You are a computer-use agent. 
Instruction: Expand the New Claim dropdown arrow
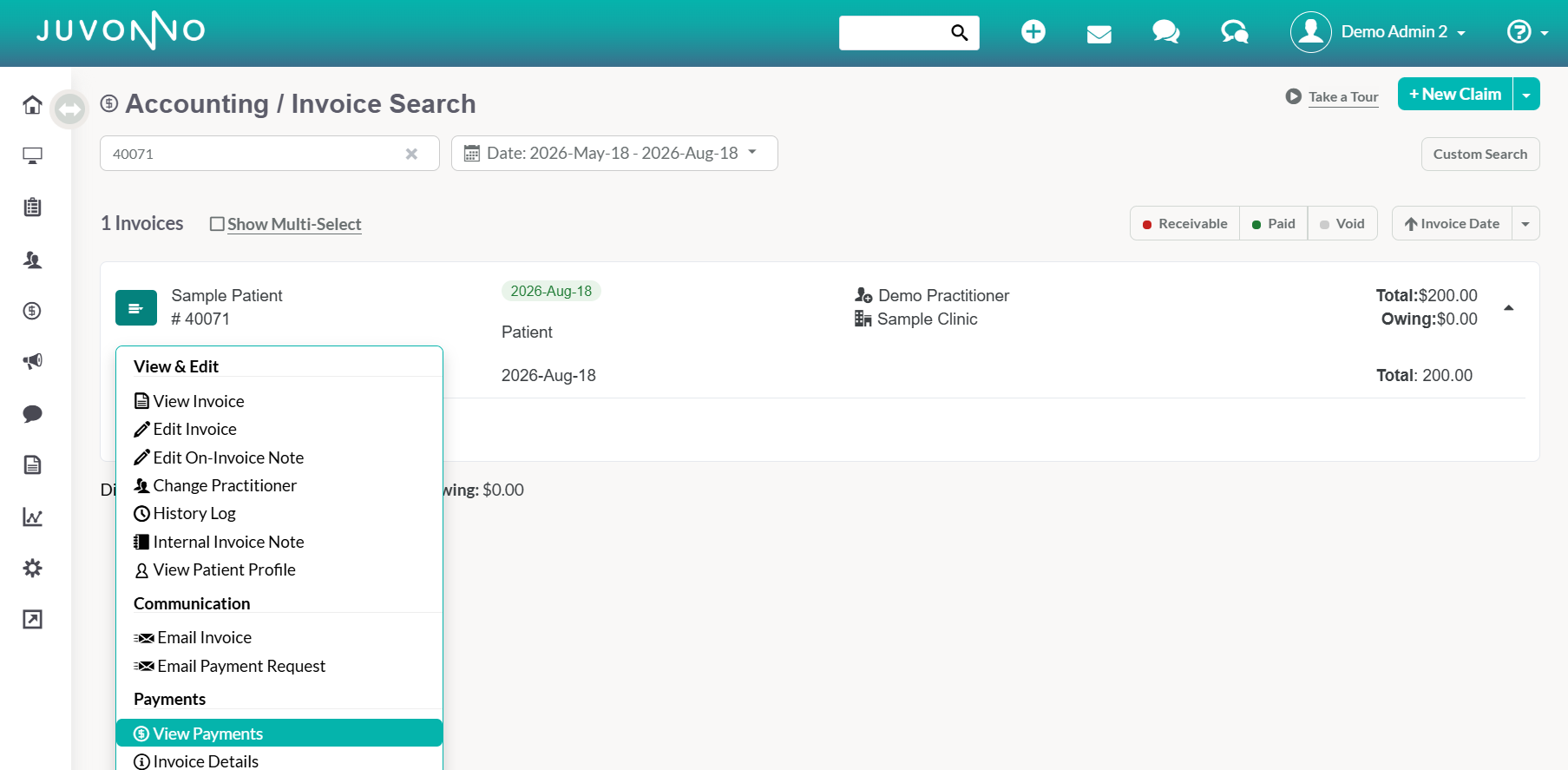(1526, 94)
